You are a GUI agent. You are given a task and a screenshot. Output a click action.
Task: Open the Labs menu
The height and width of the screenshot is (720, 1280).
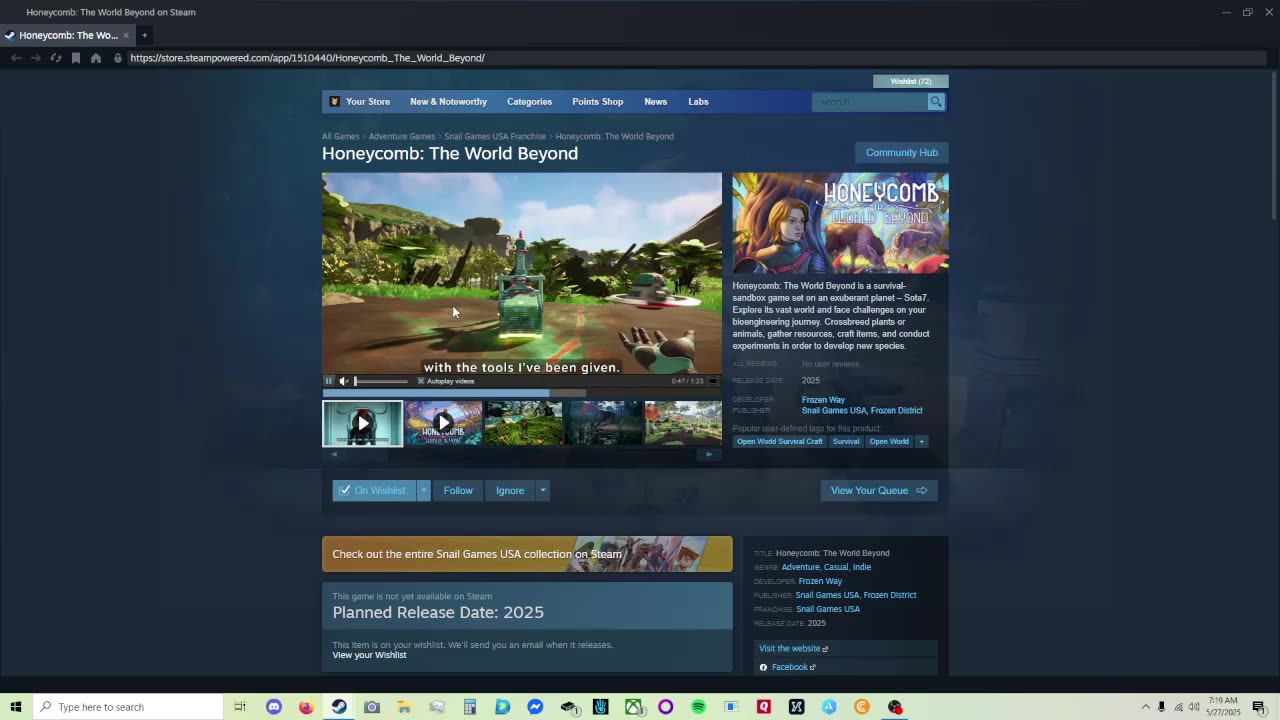point(698,102)
